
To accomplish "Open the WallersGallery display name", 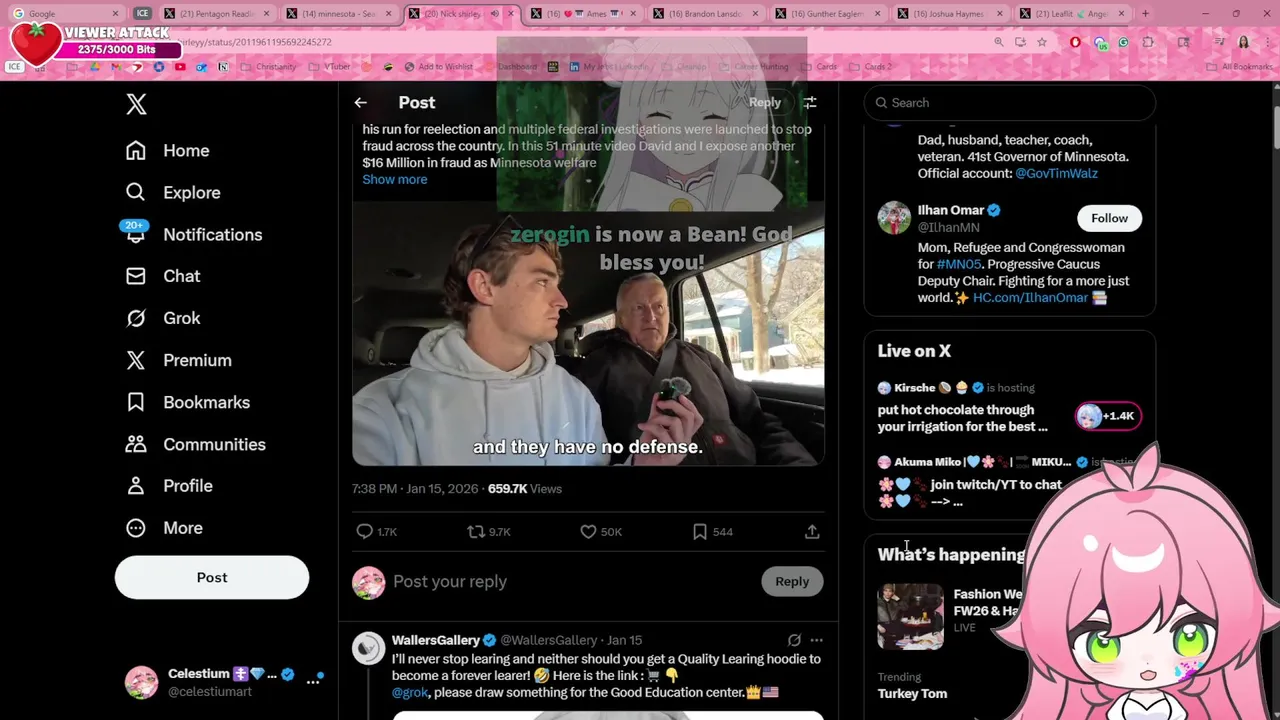I will [436, 640].
